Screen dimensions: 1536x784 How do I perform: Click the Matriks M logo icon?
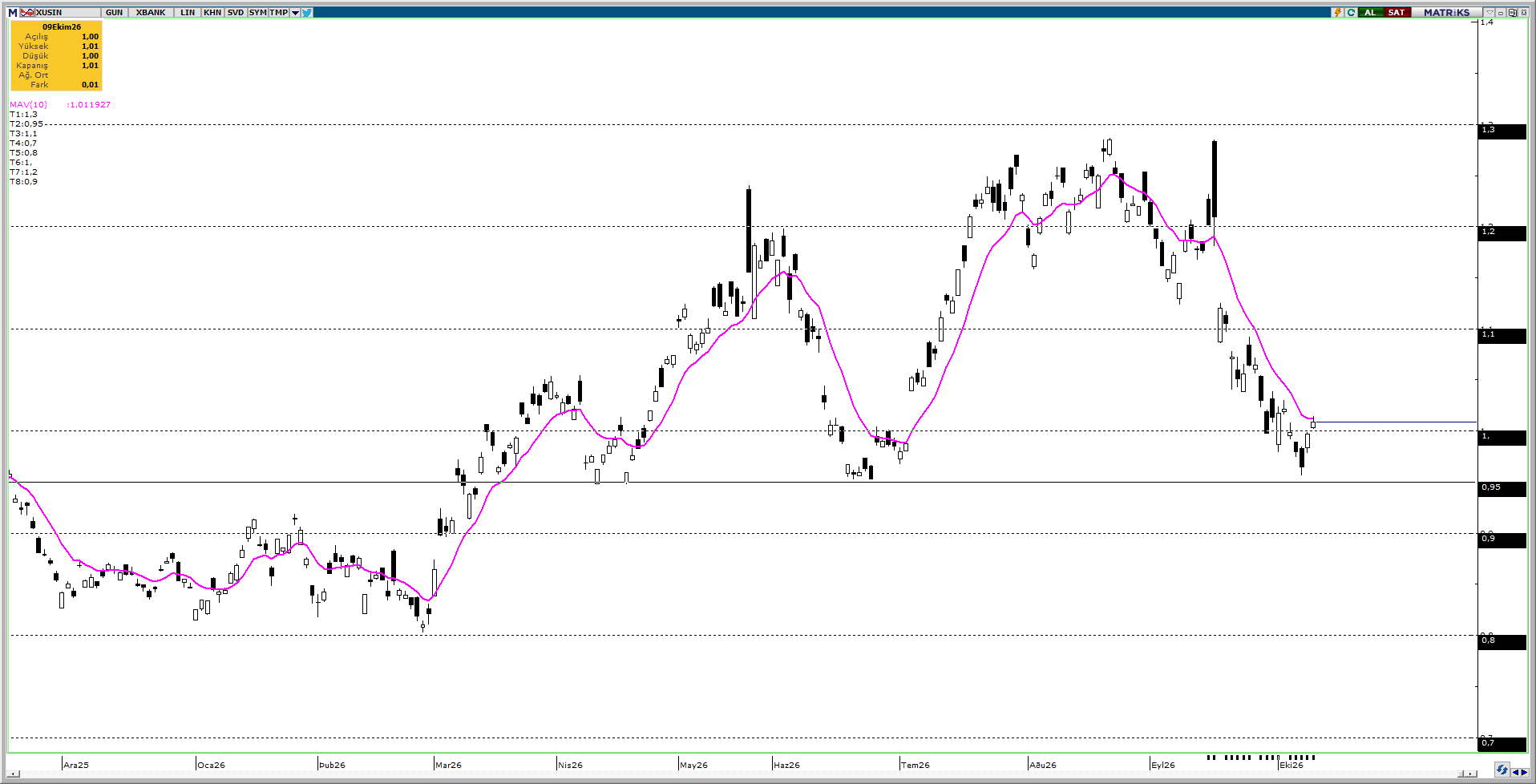coord(13,13)
